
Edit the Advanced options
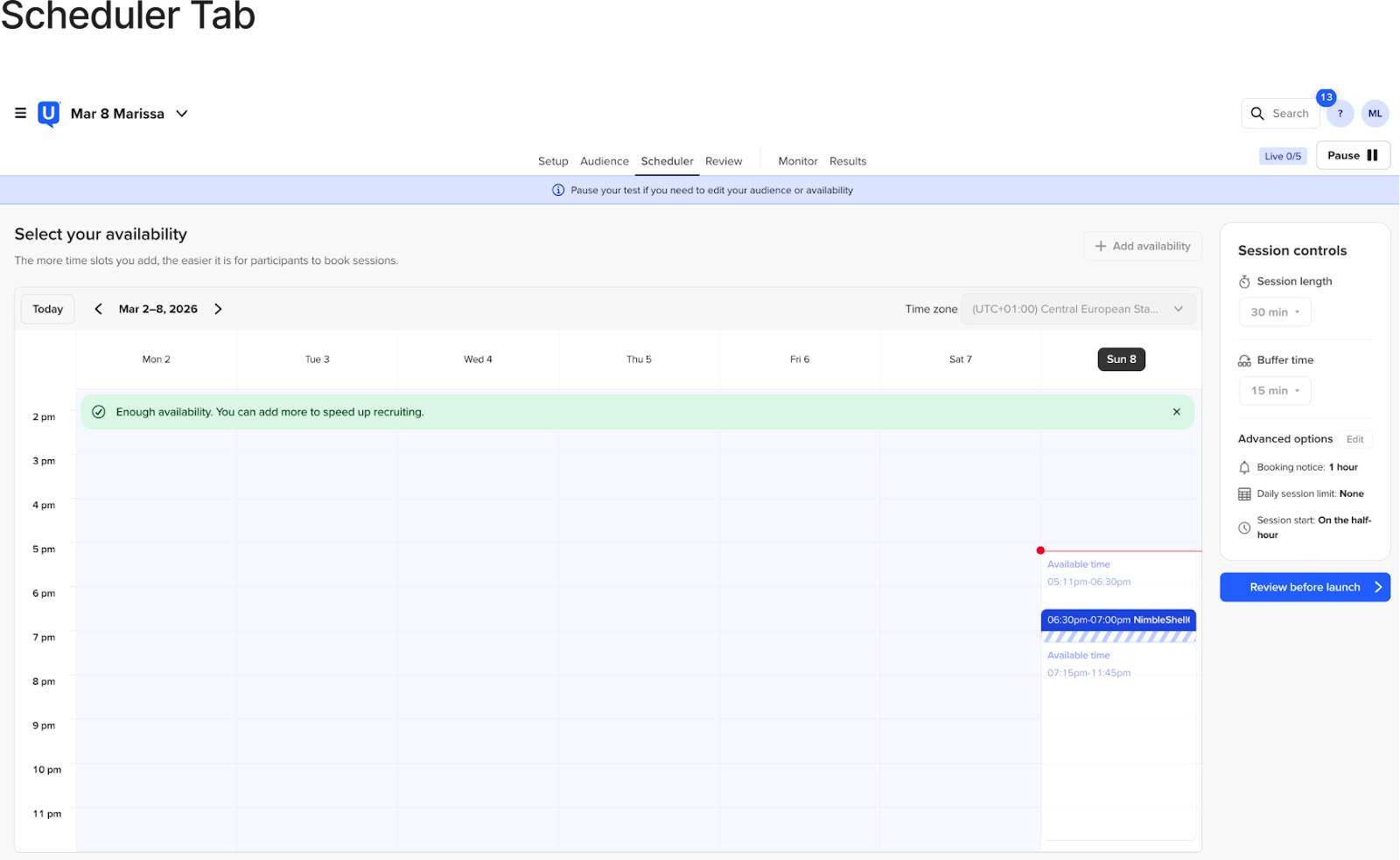(1354, 439)
